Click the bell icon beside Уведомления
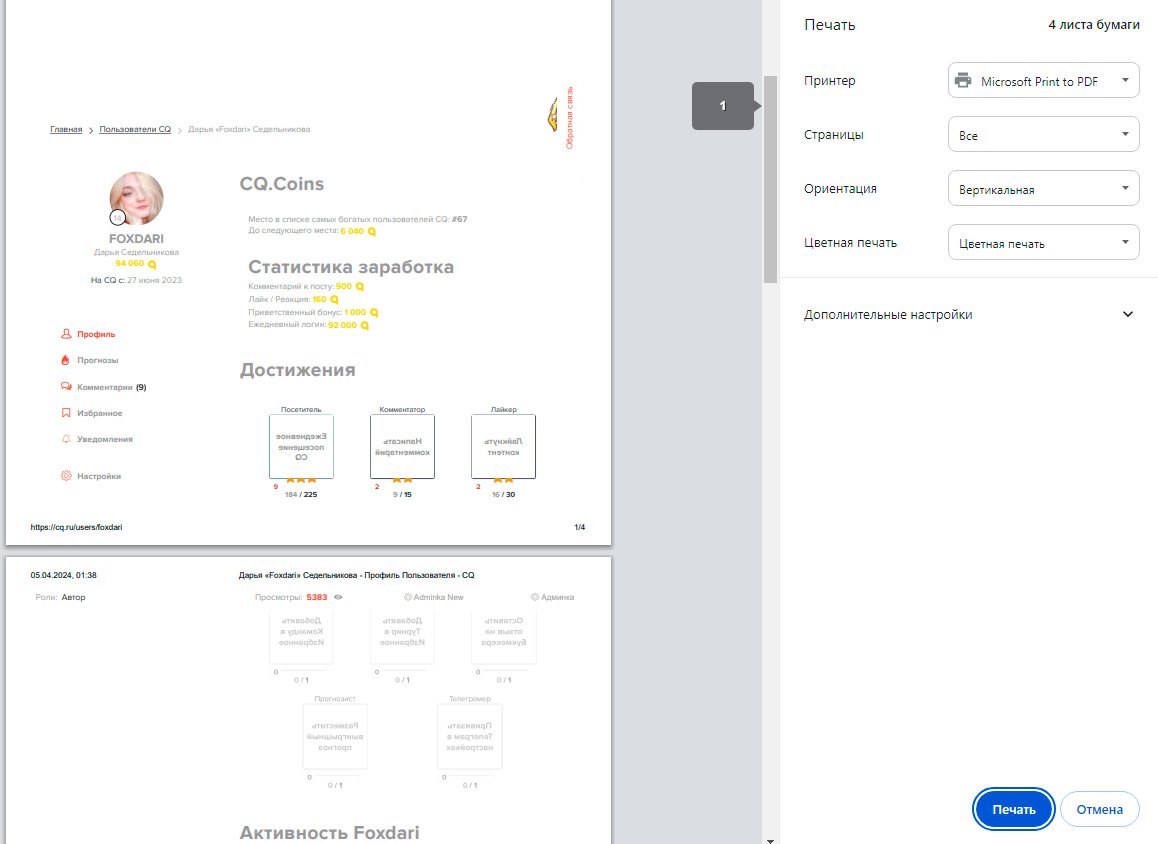This screenshot has height=844, width=1158. click(66, 439)
